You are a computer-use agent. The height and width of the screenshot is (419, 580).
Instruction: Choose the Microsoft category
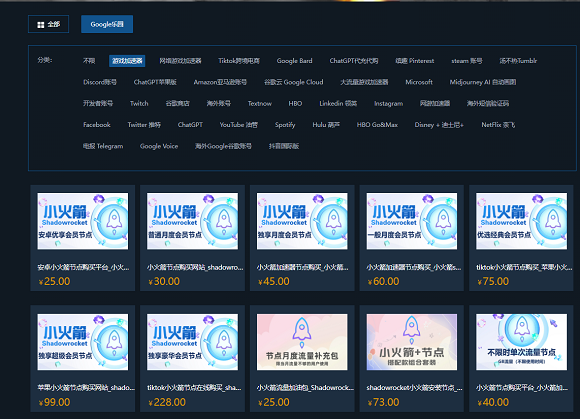[x=419, y=82]
